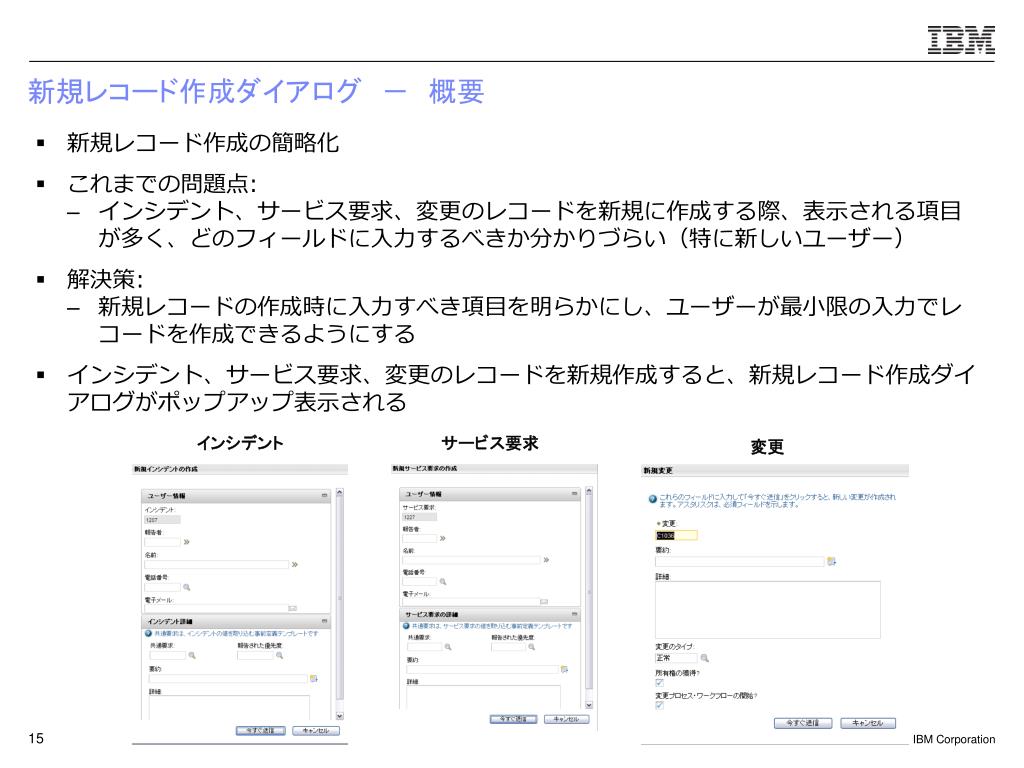Click the 要約 field in 新規変更 dialog
The height and width of the screenshot is (768, 1024).
740,561
